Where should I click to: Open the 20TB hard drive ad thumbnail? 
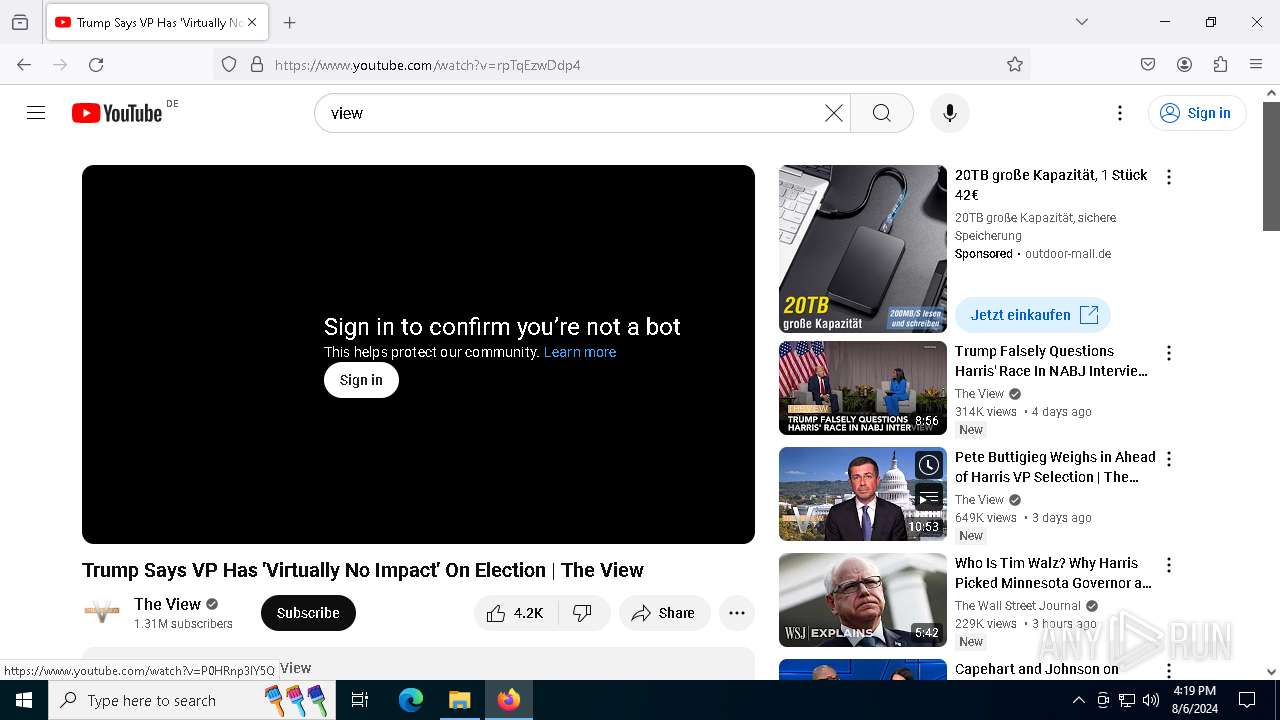(x=863, y=249)
